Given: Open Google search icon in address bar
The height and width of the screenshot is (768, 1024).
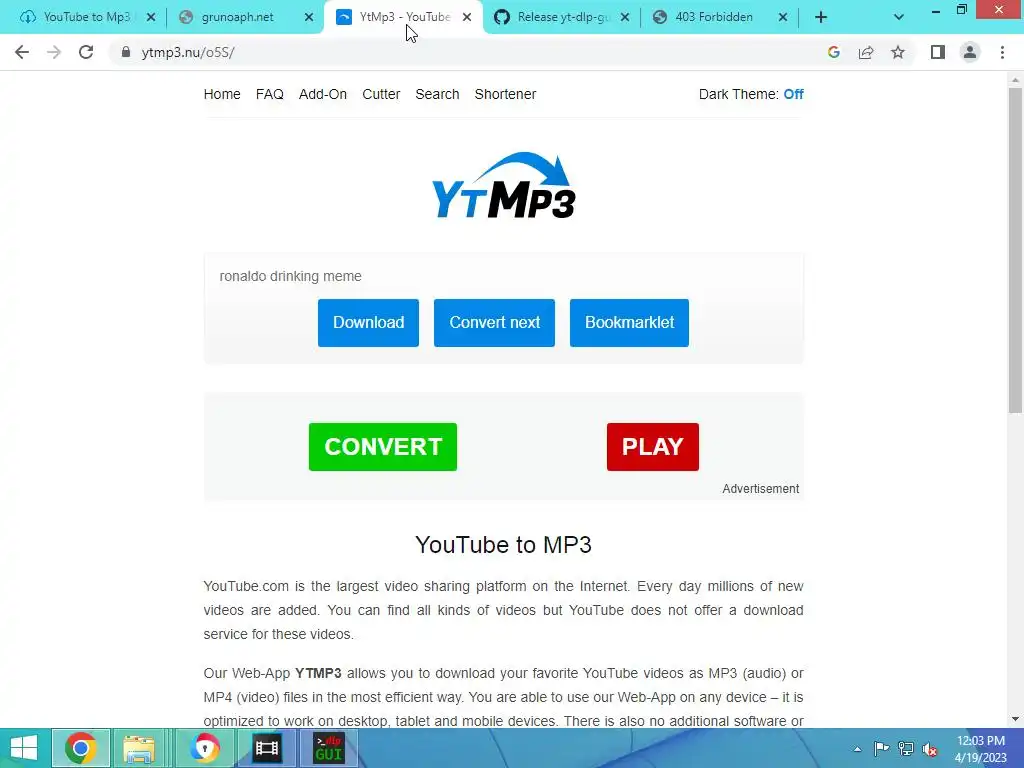Looking at the screenshot, I should coord(833,52).
